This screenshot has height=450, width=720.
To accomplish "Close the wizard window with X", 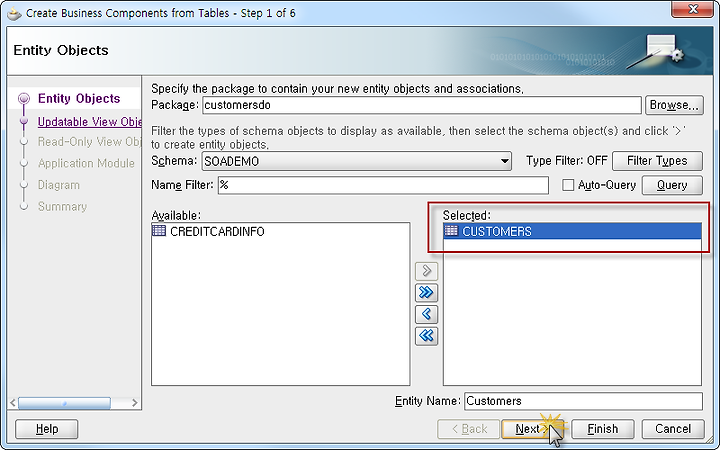I will 693,9.
